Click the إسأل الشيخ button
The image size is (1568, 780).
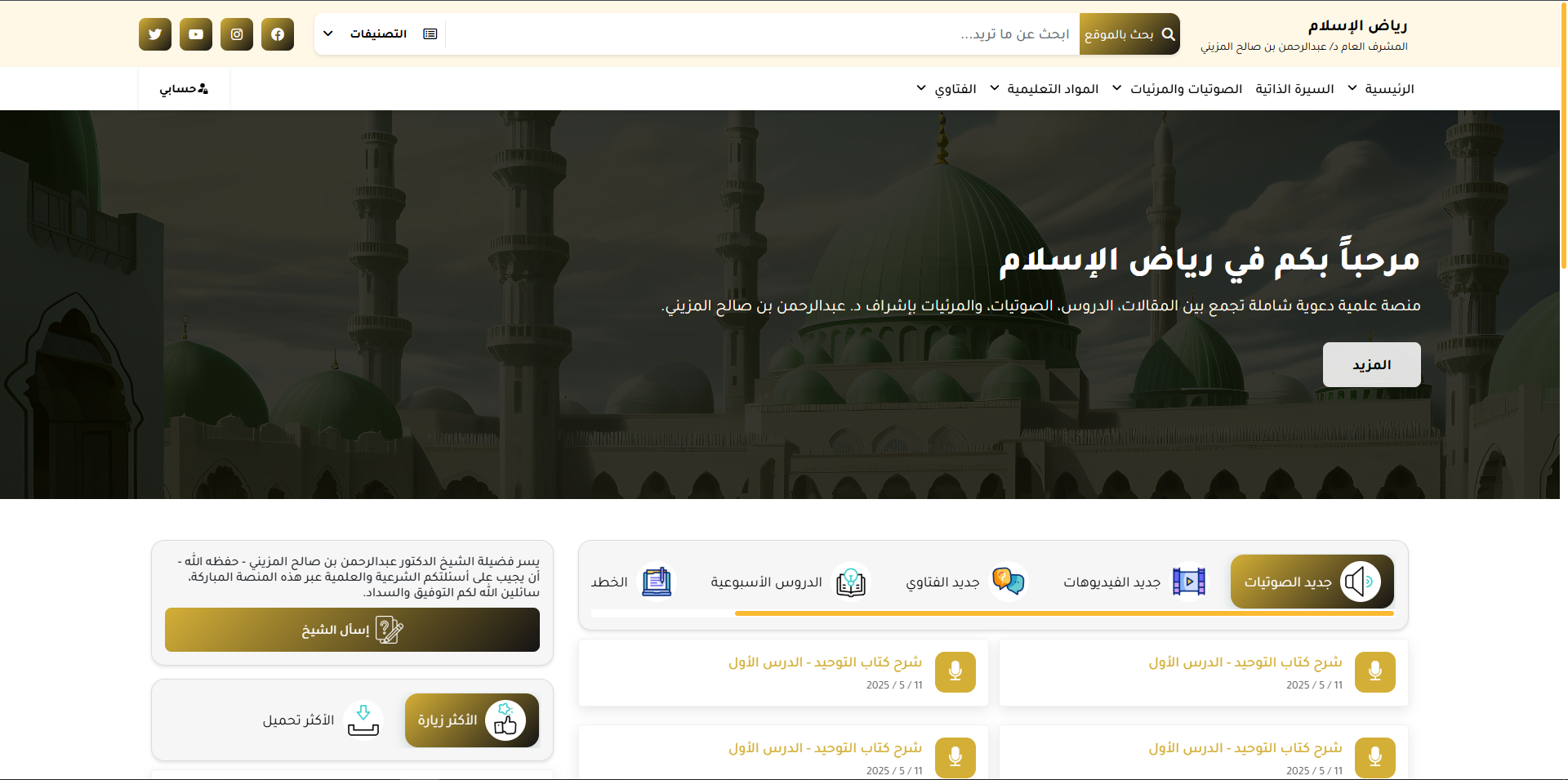tap(352, 630)
